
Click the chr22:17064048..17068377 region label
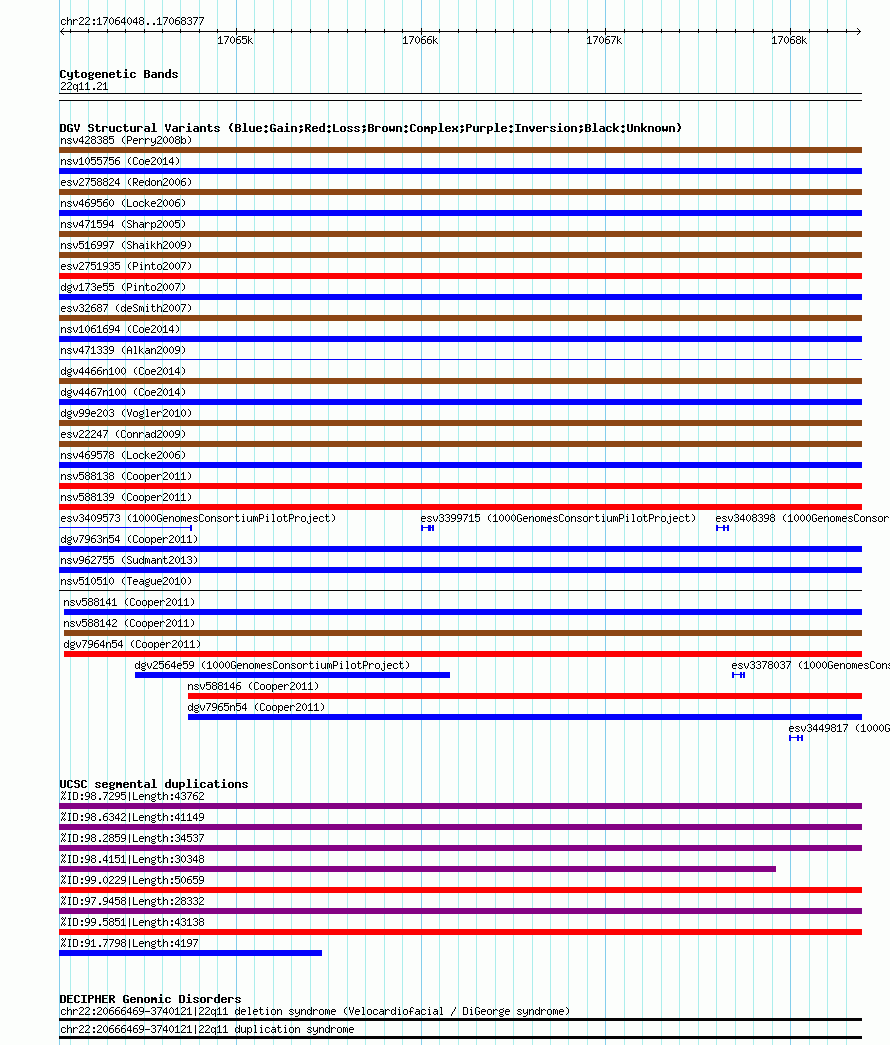132,21
